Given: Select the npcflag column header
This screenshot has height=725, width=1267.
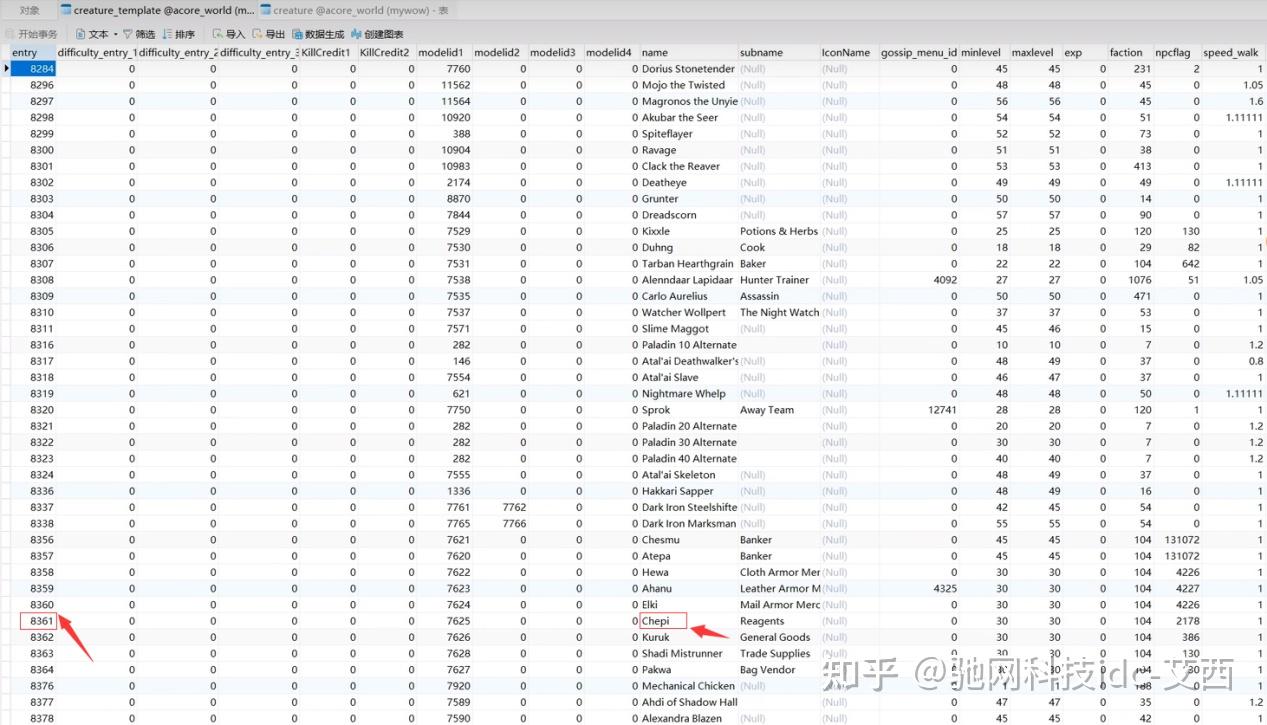Looking at the screenshot, I should [1177, 52].
